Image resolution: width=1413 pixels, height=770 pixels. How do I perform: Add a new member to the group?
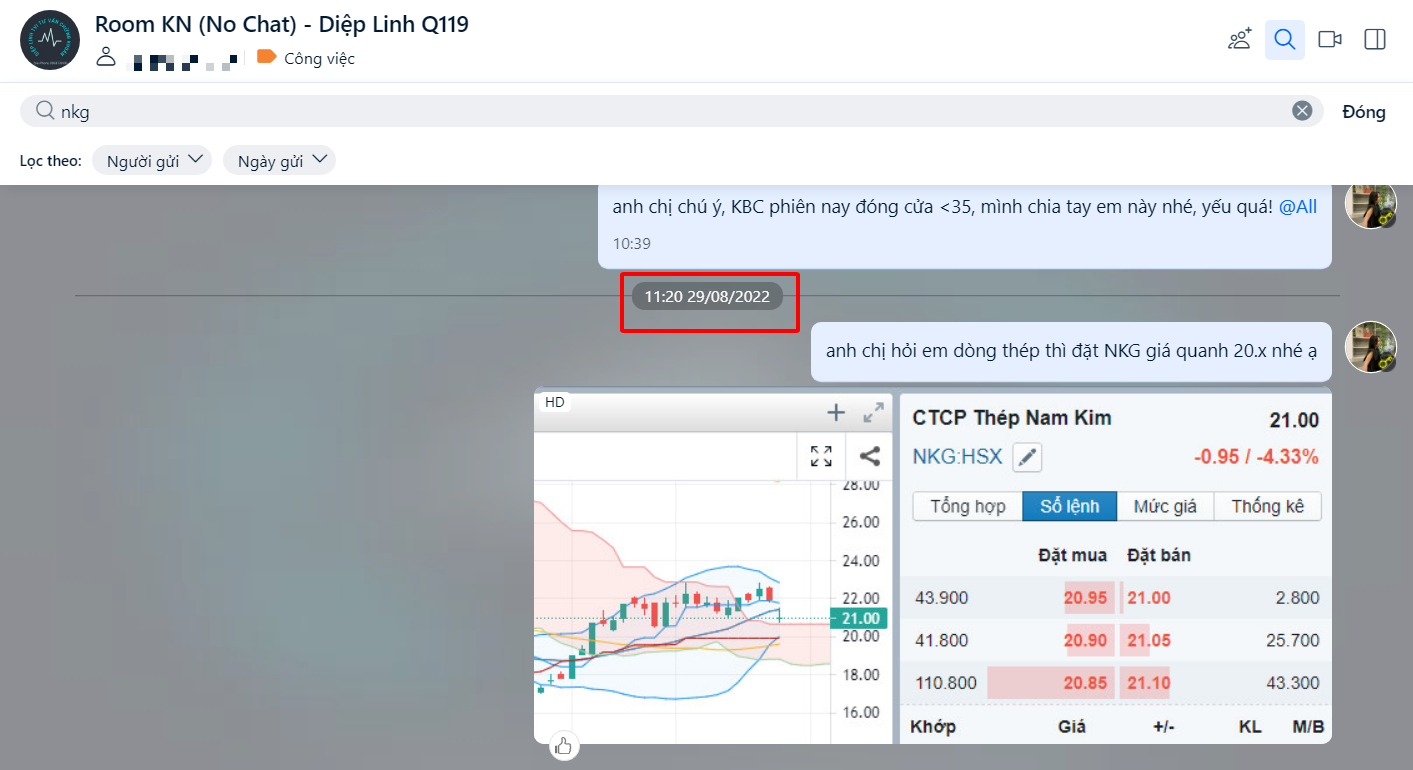1240,40
